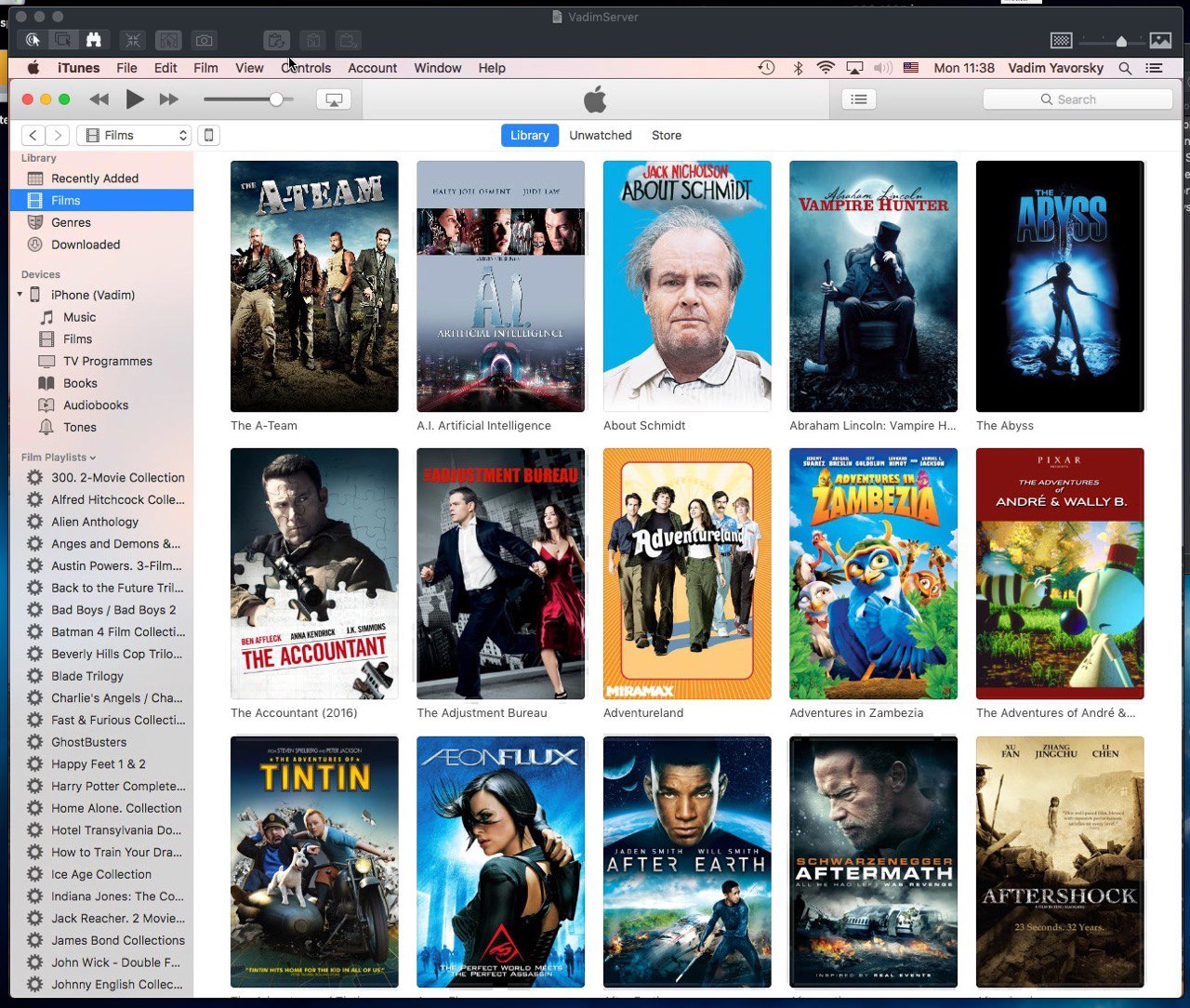Open the Apple menu
Viewport: 1190px width, 1008px height.
pyautogui.click(x=33, y=68)
